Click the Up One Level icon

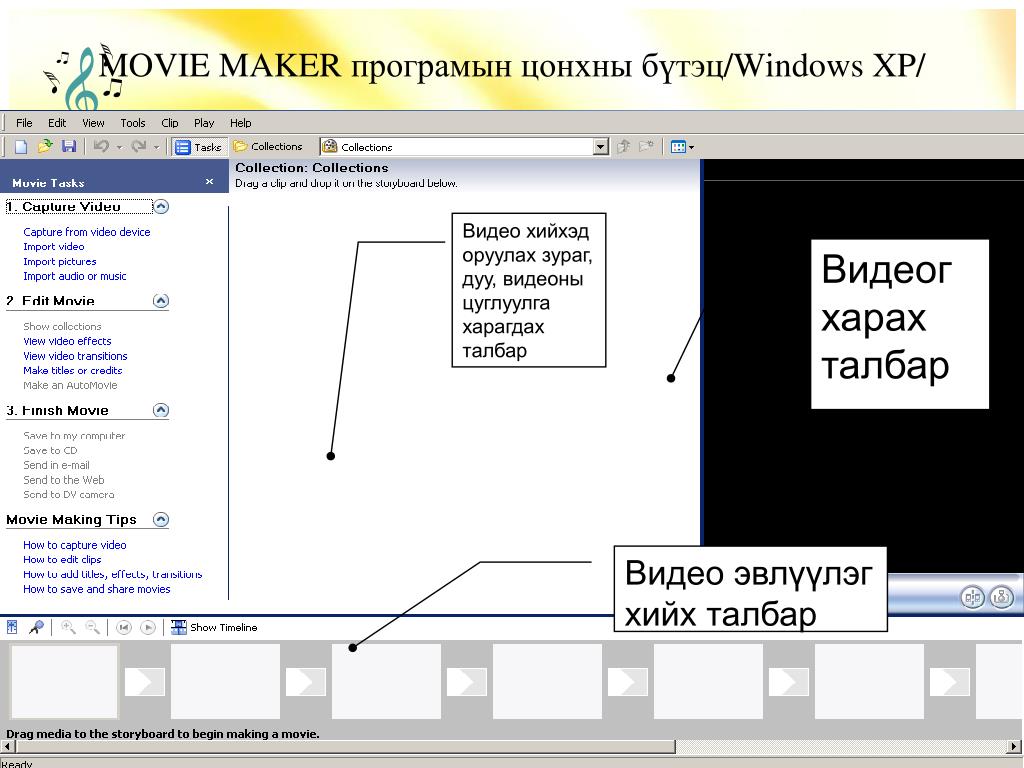[x=624, y=147]
